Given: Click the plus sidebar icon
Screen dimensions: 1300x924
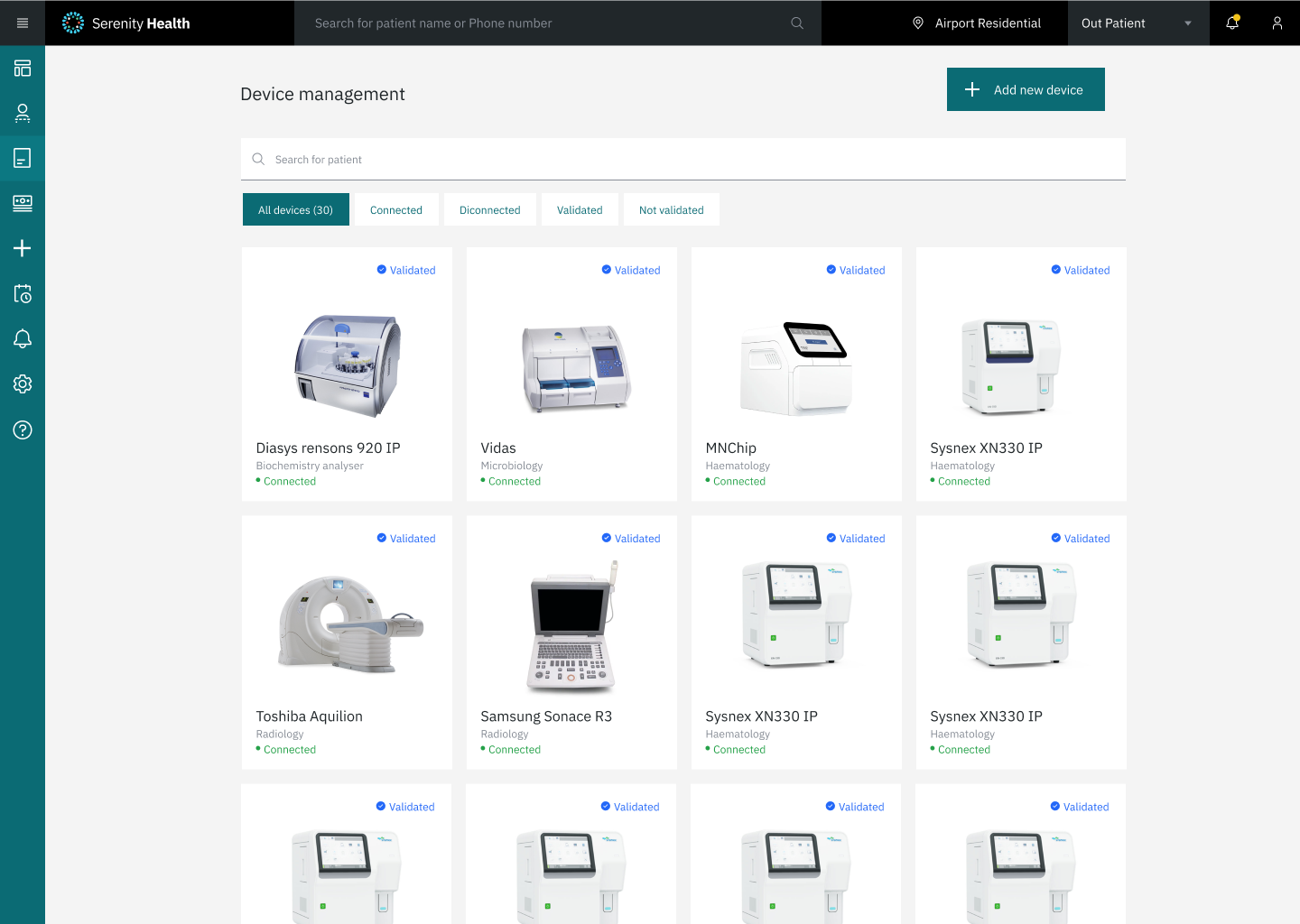Looking at the screenshot, I should [x=23, y=248].
